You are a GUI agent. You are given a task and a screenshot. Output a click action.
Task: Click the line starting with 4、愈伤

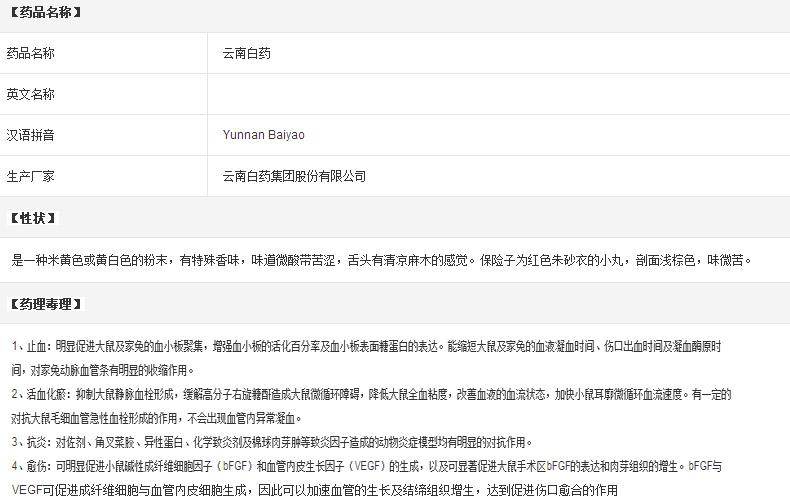click(x=367, y=467)
